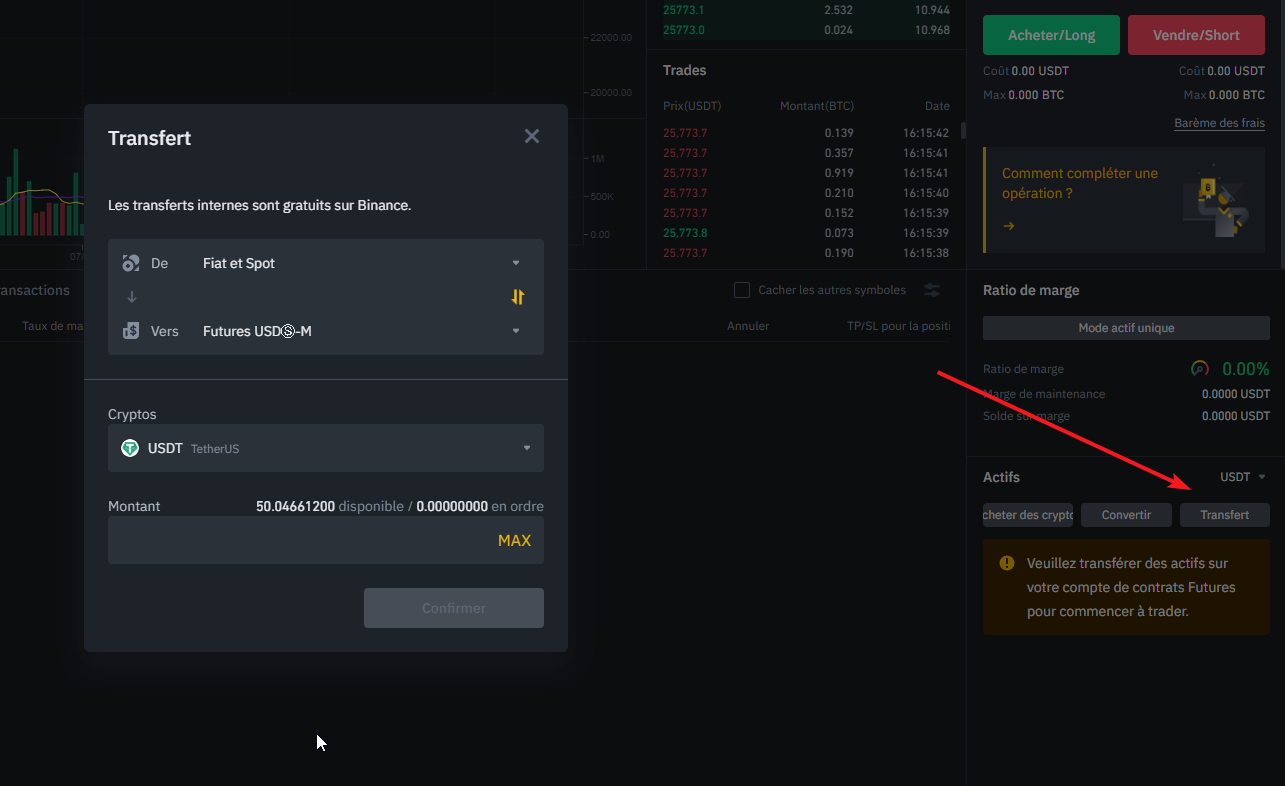1285x786 pixels.
Task: Click the 0.00% margin ratio value
Action: [x=1246, y=369]
